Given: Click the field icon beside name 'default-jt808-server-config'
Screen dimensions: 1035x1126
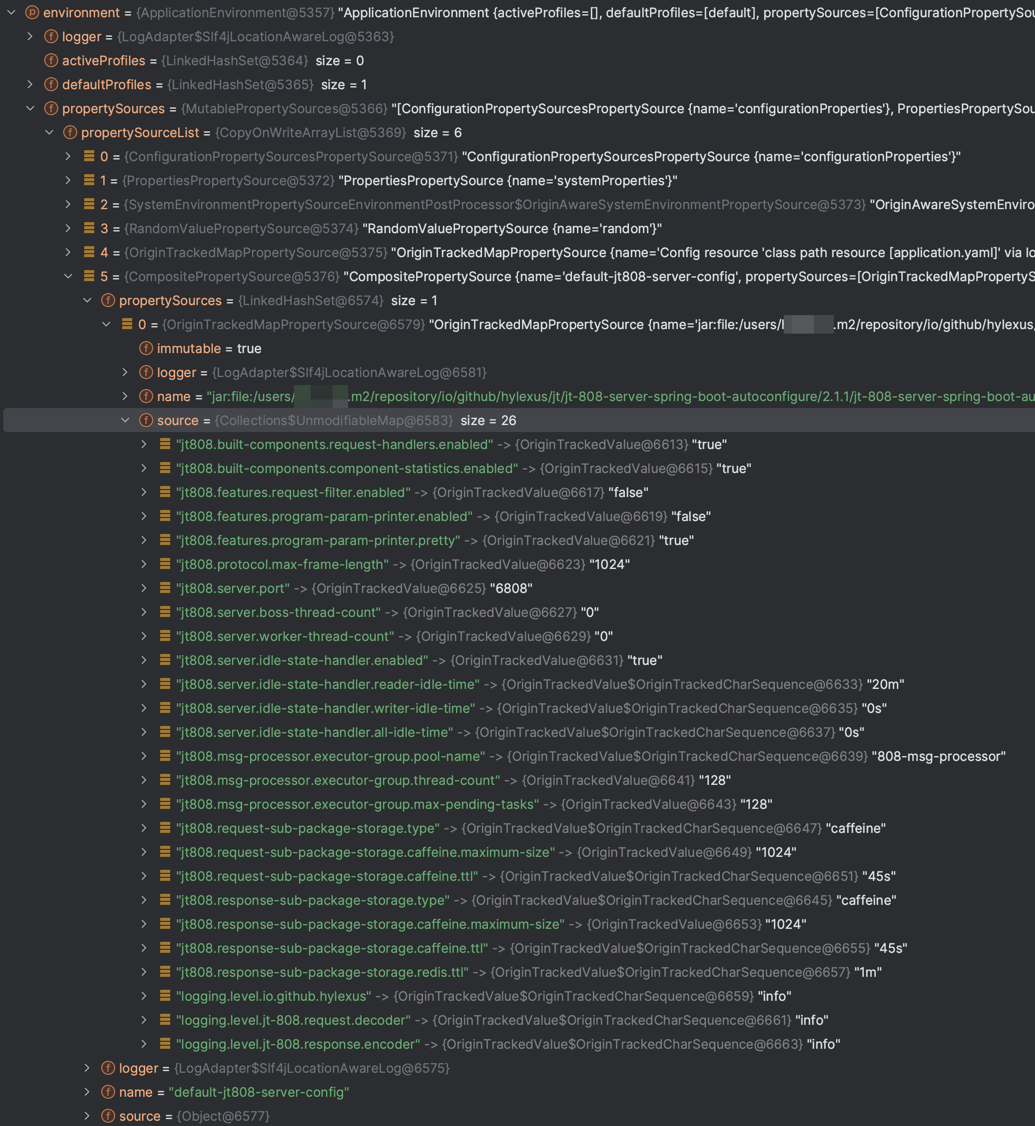Looking at the screenshot, I should coord(107,1092).
